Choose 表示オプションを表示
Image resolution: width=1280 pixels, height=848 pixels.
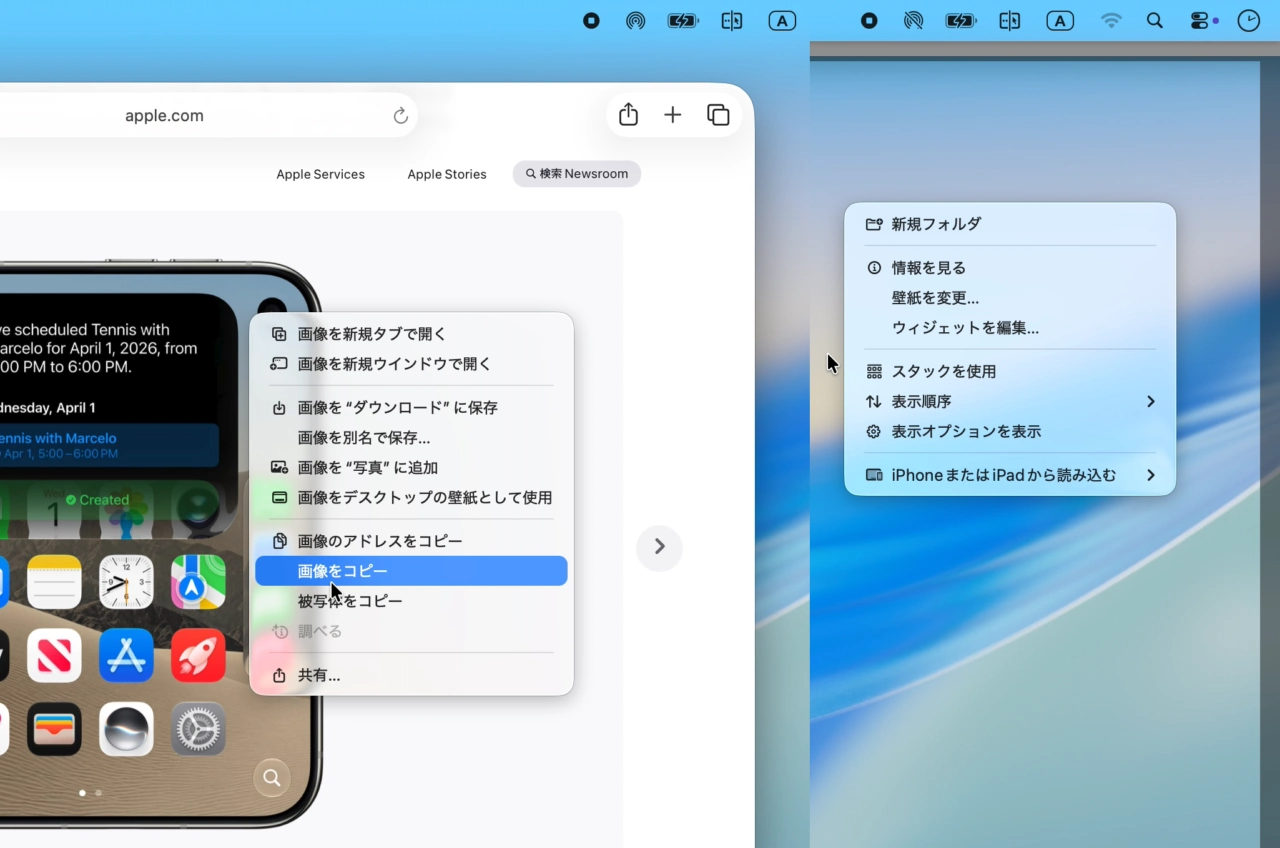point(1010,431)
